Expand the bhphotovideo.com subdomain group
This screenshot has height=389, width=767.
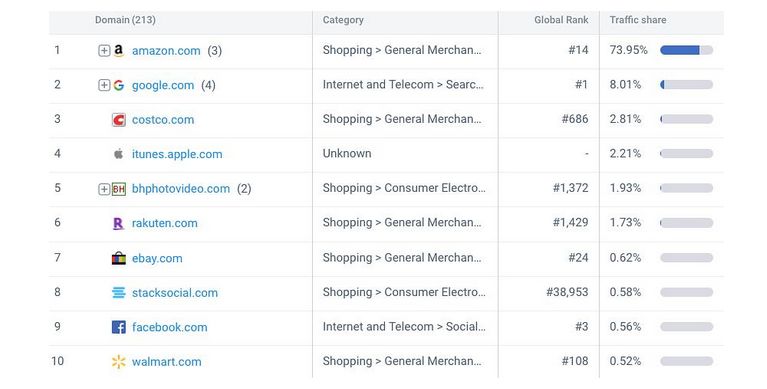104,189
